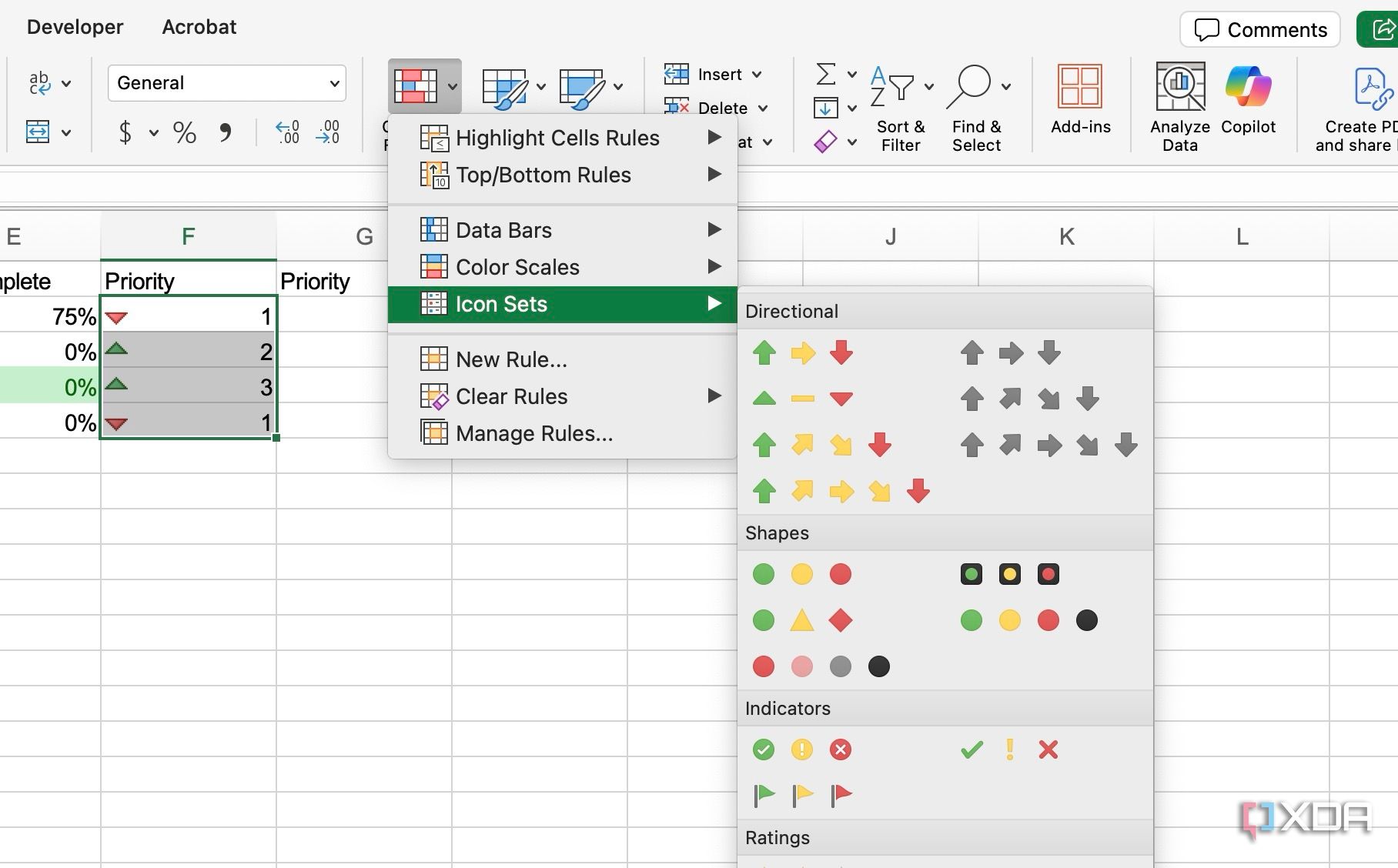Click the Cell Styles icon
Viewport: 1398px width, 868px height.
point(582,87)
